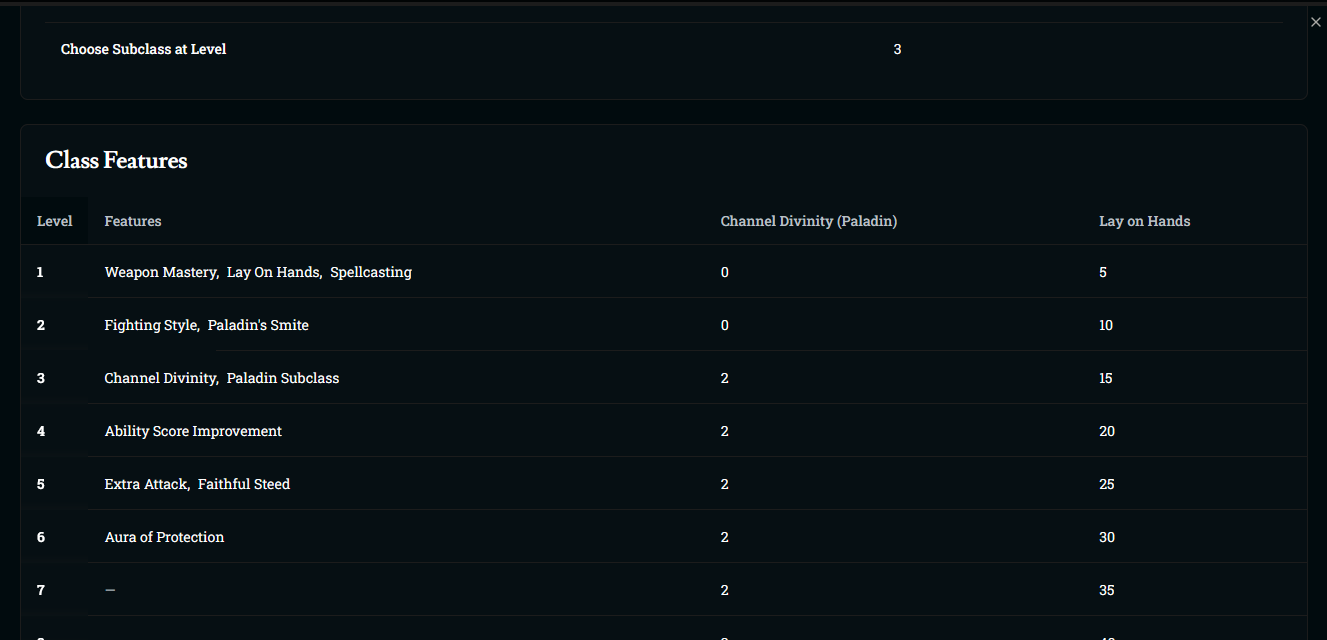Open the Paladin's Smite feature
The width and height of the screenshot is (1327, 640).
(x=258, y=325)
